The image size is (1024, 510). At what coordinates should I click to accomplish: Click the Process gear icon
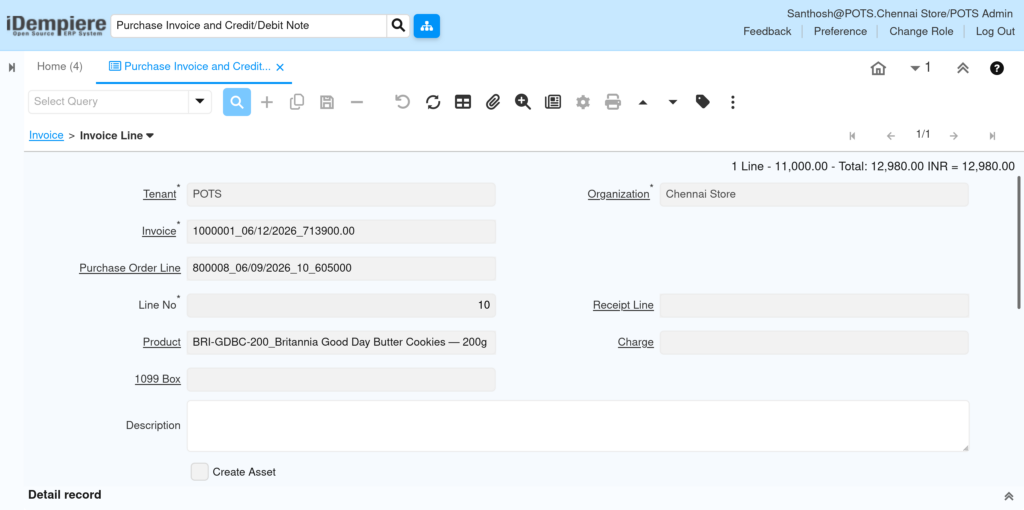(x=583, y=102)
